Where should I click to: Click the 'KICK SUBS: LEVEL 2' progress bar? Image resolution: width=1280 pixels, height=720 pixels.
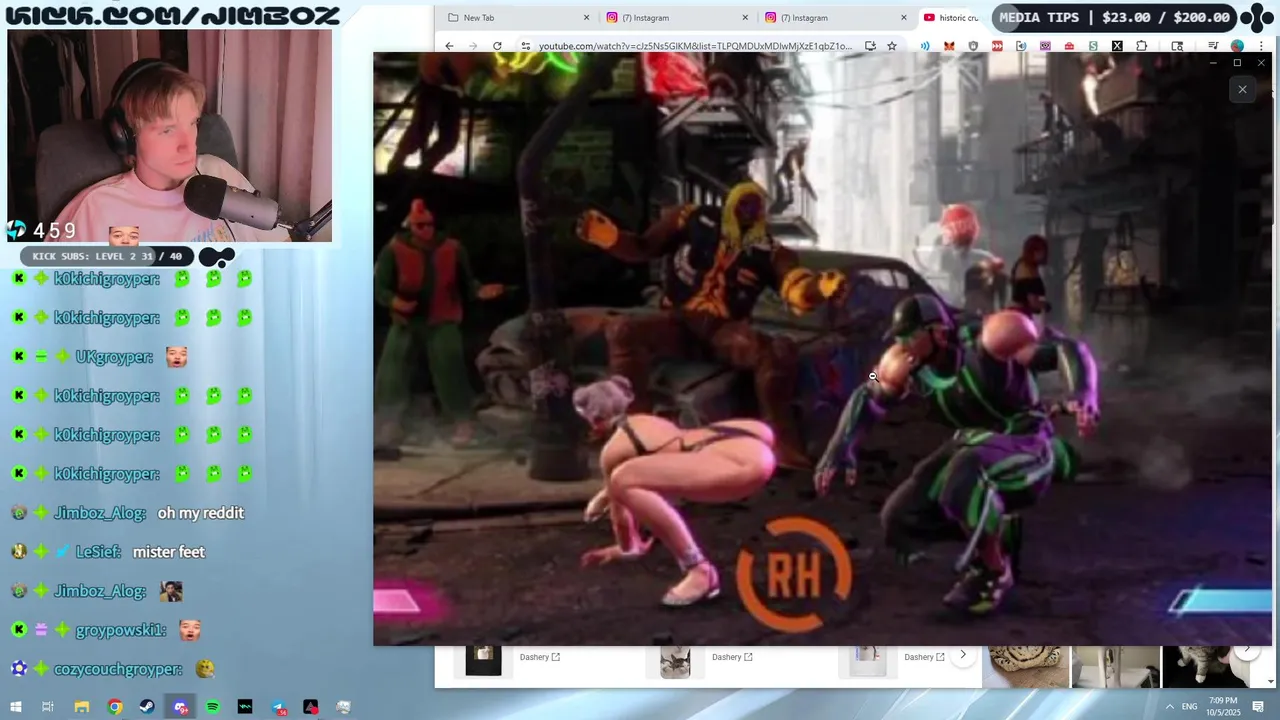[108, 256]
